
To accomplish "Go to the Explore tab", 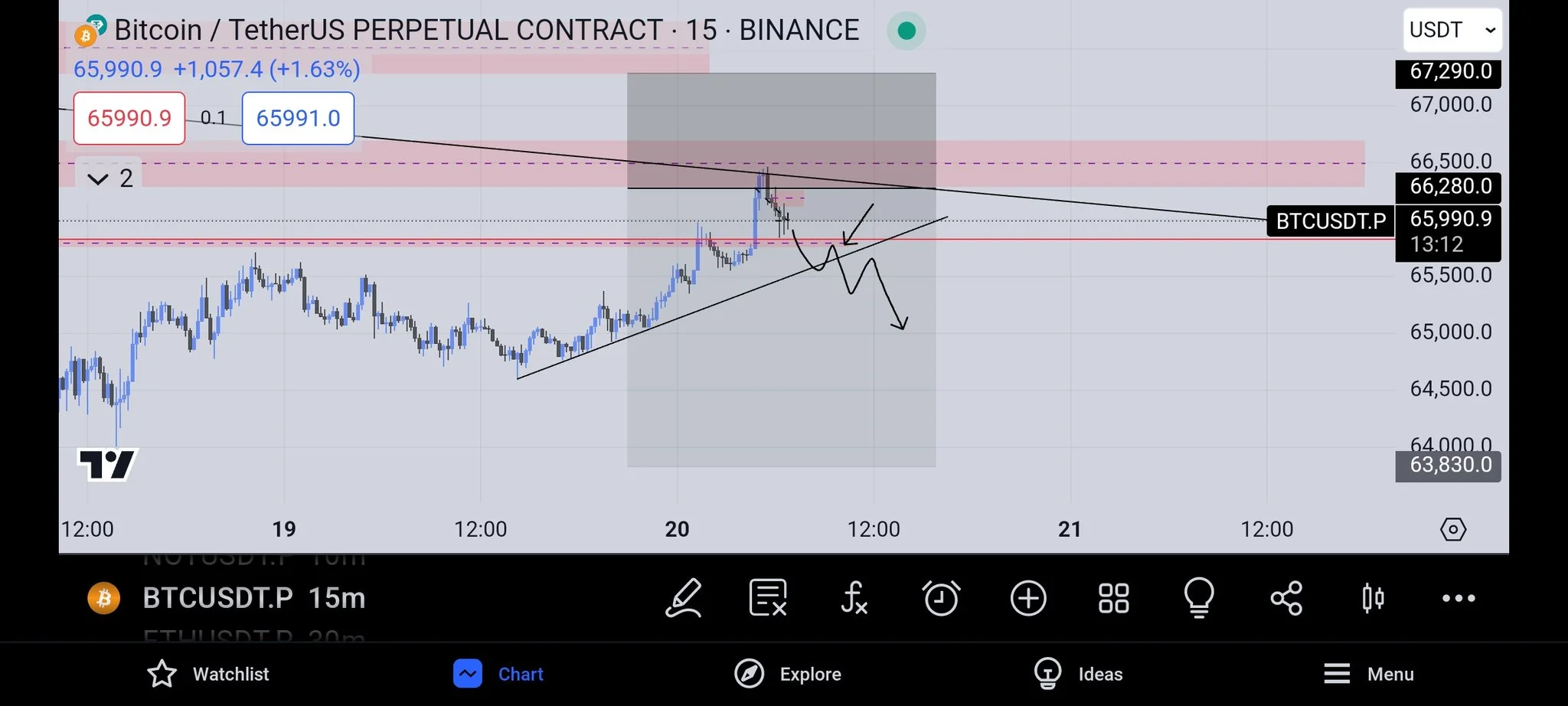I will pos(788,674).
